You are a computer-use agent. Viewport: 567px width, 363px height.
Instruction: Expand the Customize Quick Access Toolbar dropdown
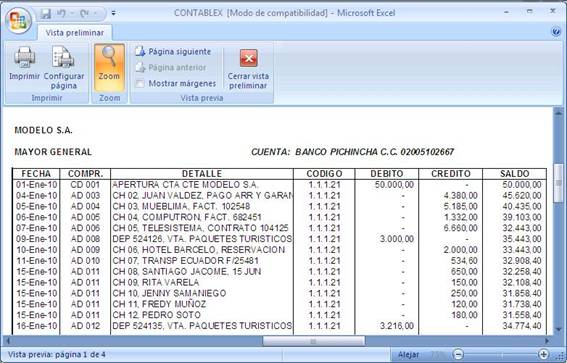(x=113, y=13)
